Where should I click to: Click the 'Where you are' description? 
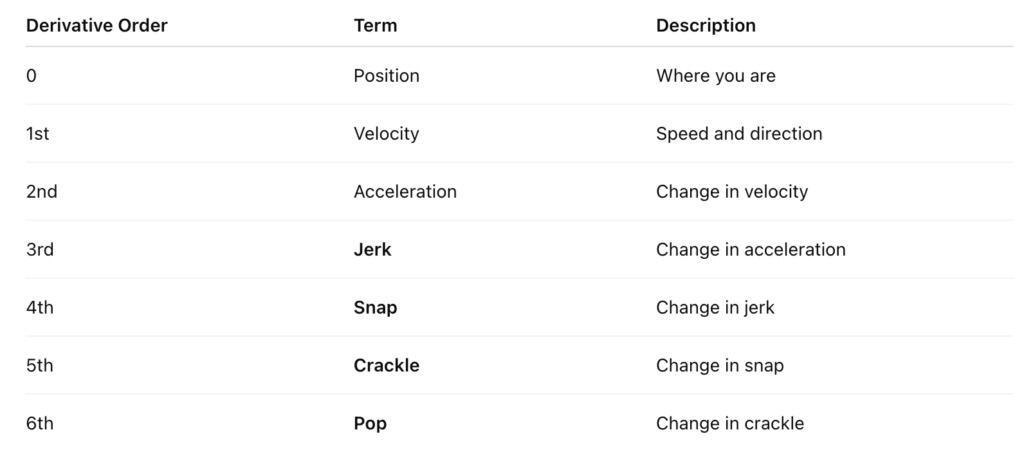coord(715,76)
